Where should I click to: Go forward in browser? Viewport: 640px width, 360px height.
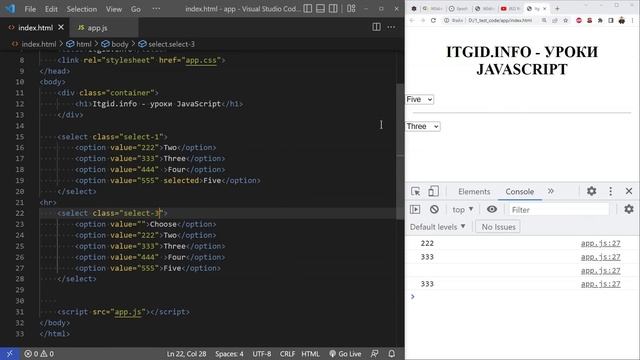tap(423, 20)
